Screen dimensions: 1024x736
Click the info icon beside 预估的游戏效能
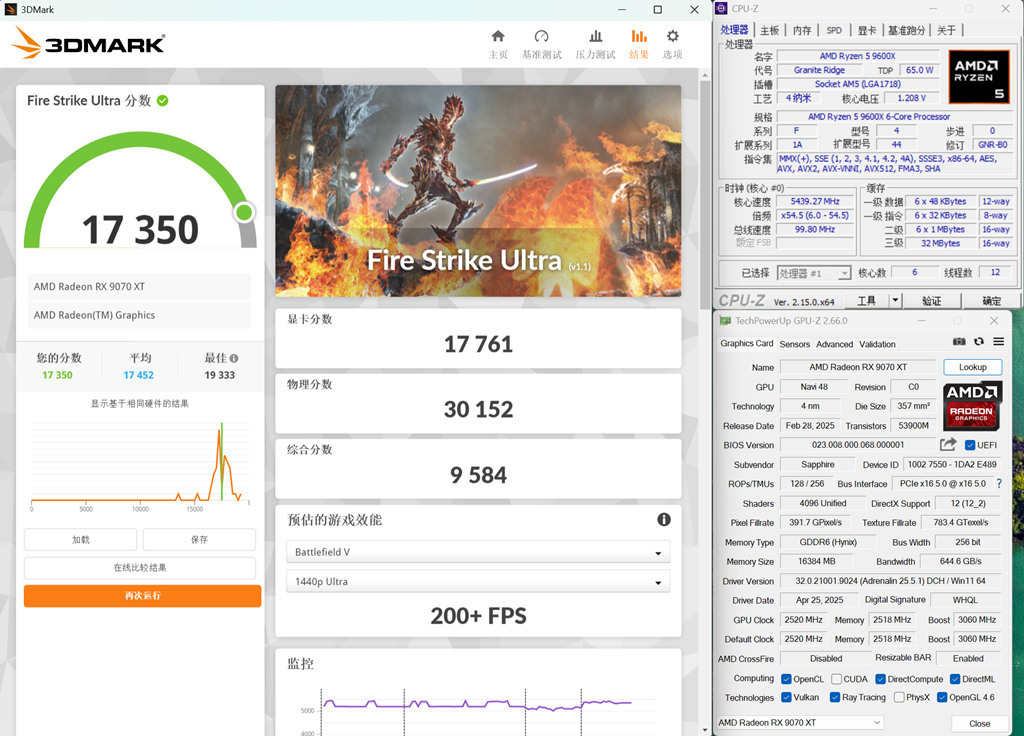tap(663, 520)
